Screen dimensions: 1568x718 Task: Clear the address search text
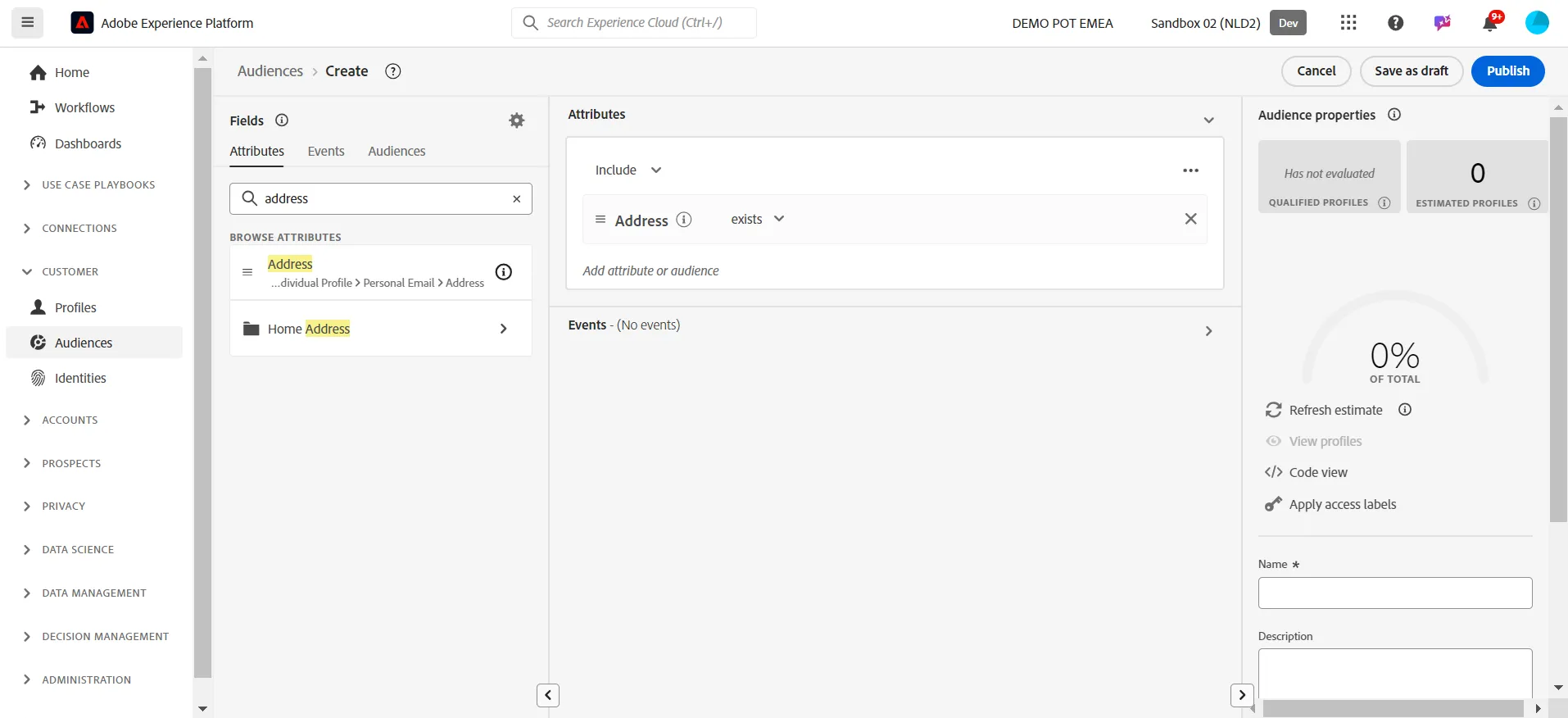(516, 199)
